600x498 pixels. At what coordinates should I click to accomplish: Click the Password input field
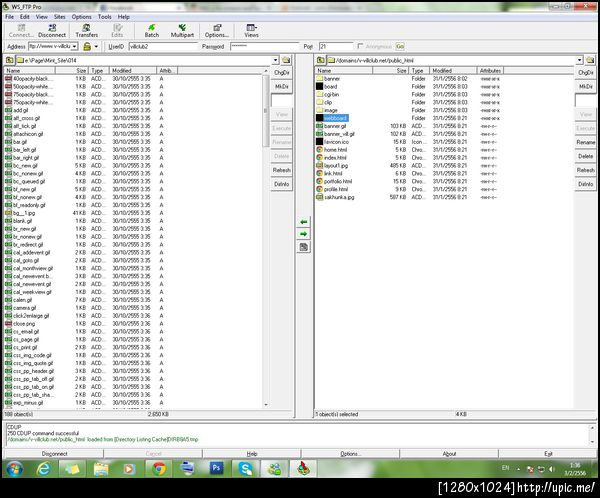pyautogui.click(x=264, y=46)
